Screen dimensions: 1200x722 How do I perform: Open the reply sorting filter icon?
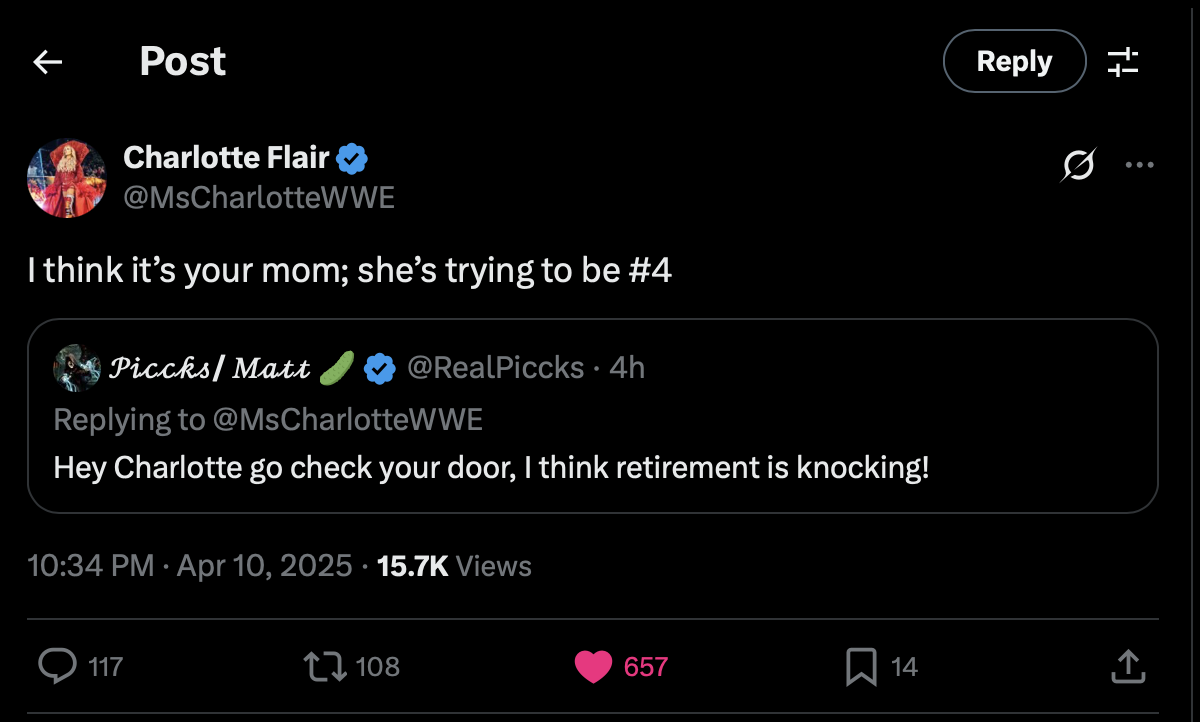coord(1123,62)
